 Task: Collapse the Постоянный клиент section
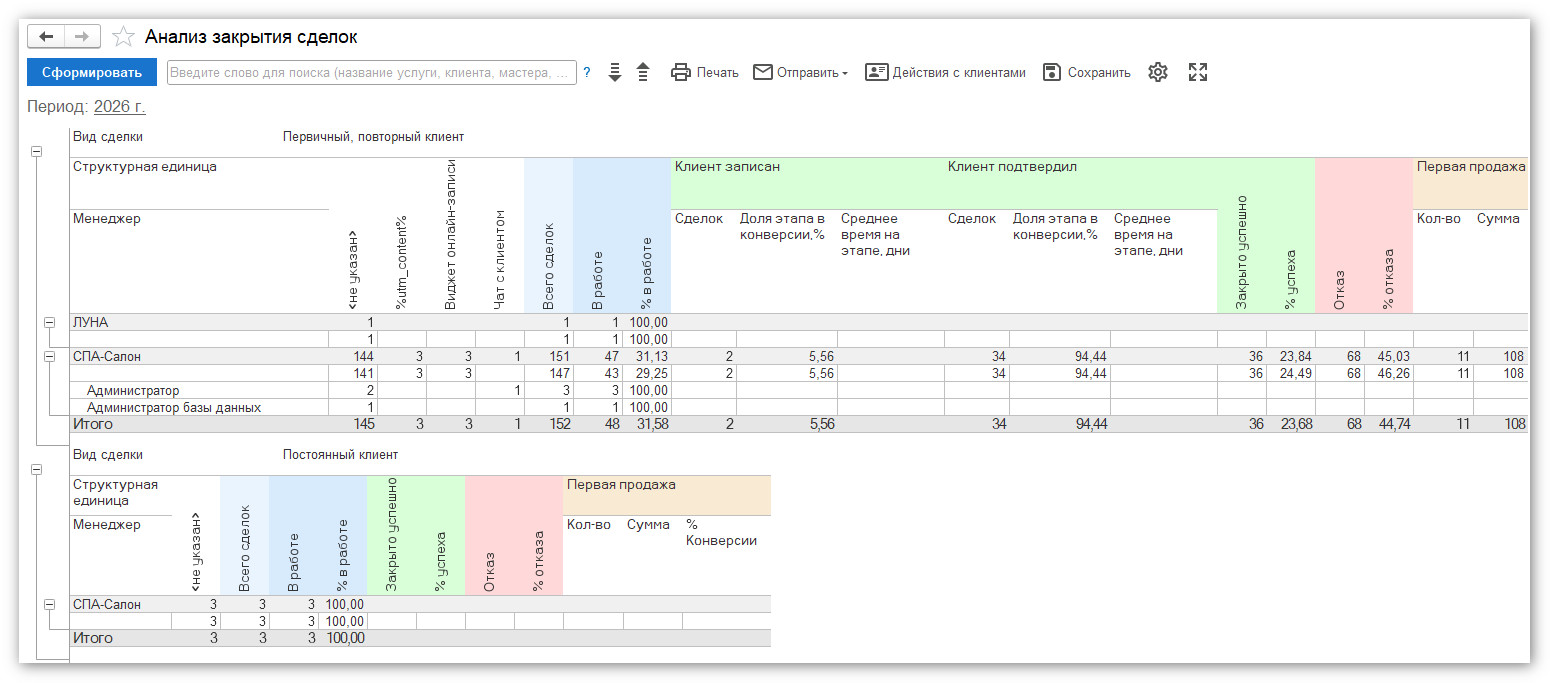pos(37,469)
